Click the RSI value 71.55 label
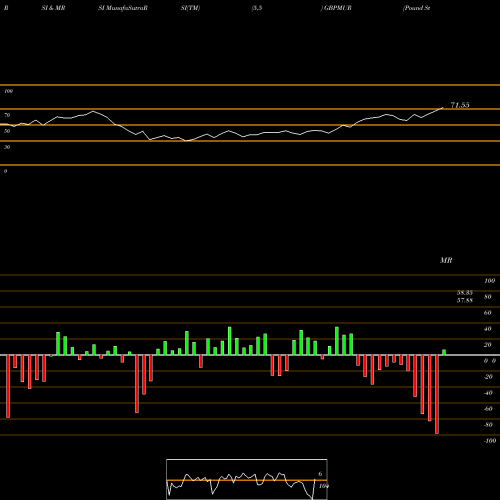This screenshot has height=500, width=500. [460, 105]
